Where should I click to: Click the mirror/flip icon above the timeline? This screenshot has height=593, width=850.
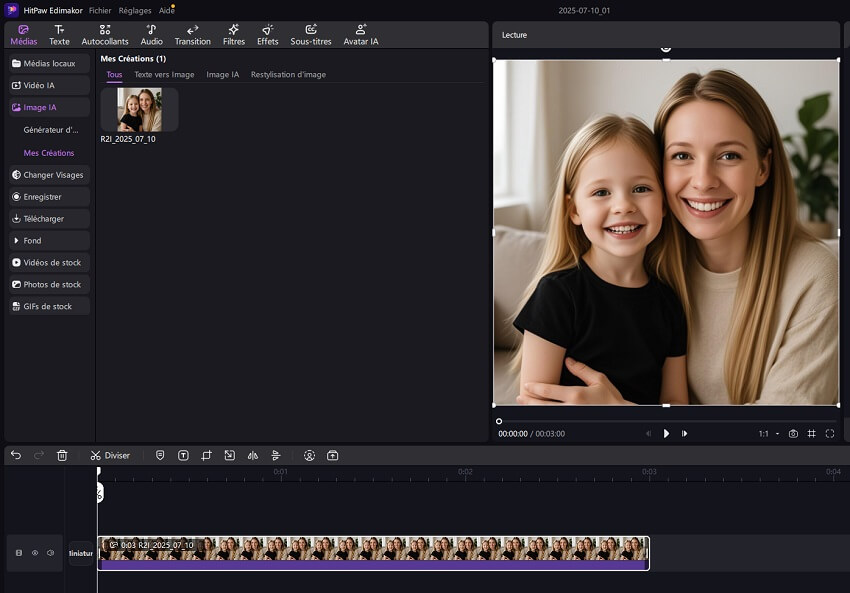pos(254,455)
